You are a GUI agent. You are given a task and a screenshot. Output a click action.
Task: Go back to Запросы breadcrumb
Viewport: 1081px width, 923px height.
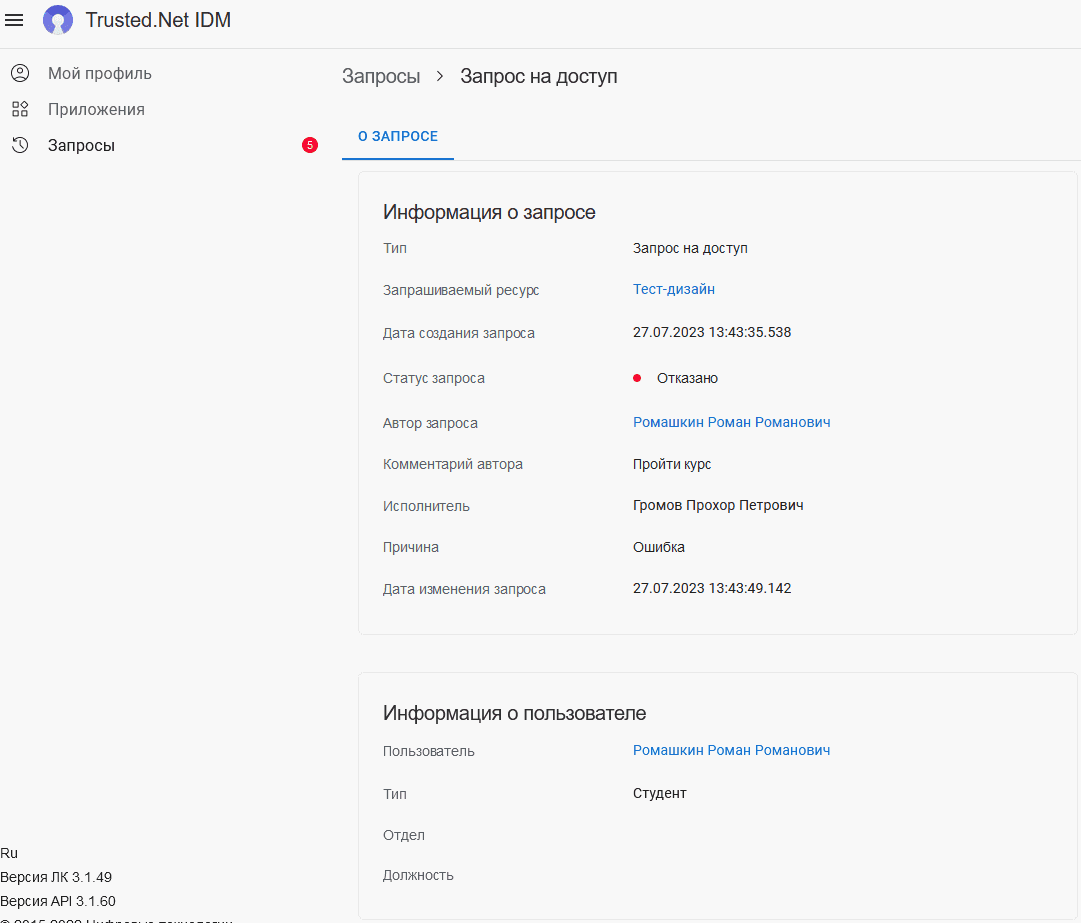[381, 76]
